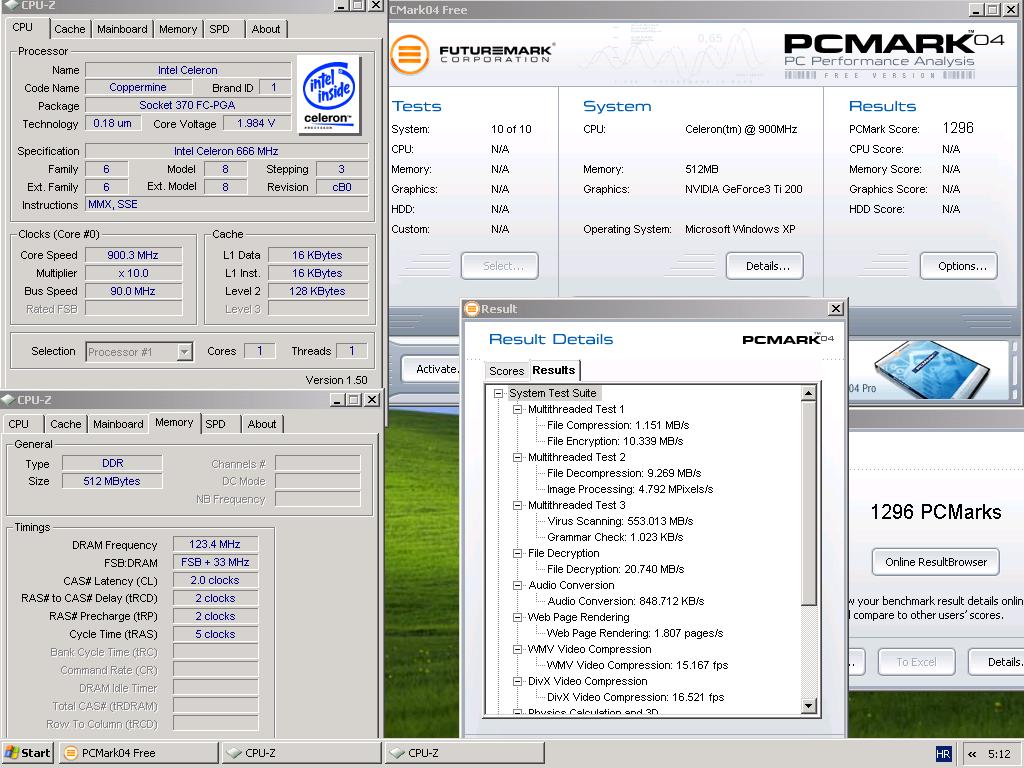Screen dimensions: 1024x768
Task: Collapse the WMV Video Compression node
Action: click(517, 649)
